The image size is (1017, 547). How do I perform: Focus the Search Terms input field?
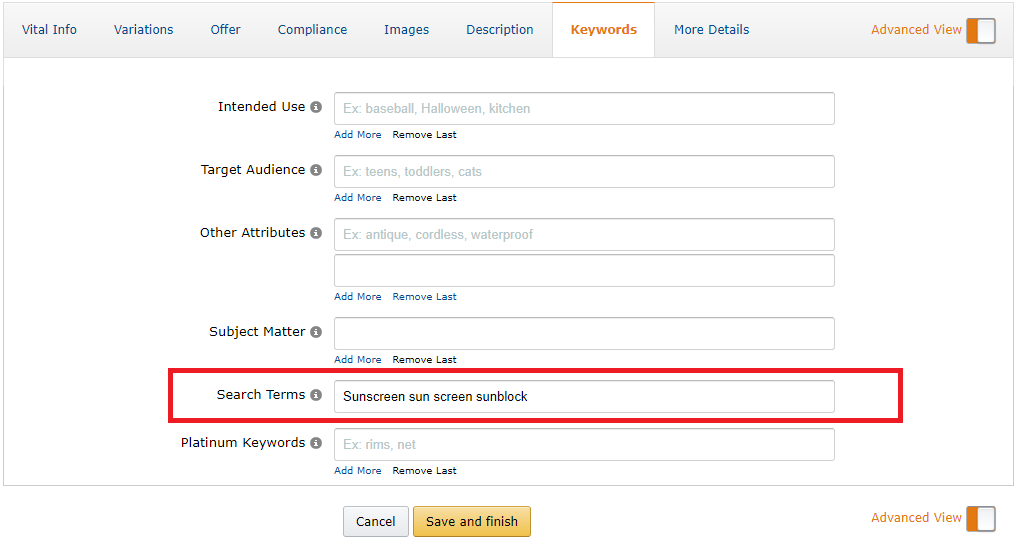583,396
